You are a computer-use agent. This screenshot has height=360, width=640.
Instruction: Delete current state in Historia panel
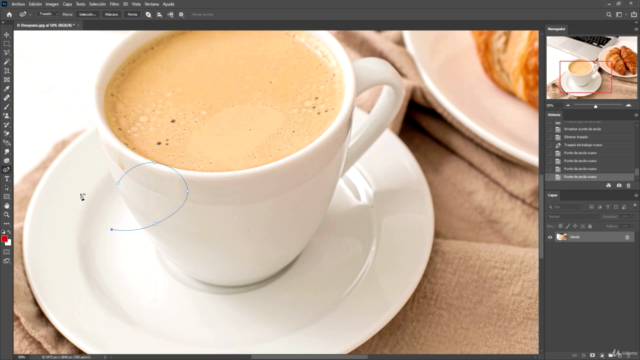629,185
